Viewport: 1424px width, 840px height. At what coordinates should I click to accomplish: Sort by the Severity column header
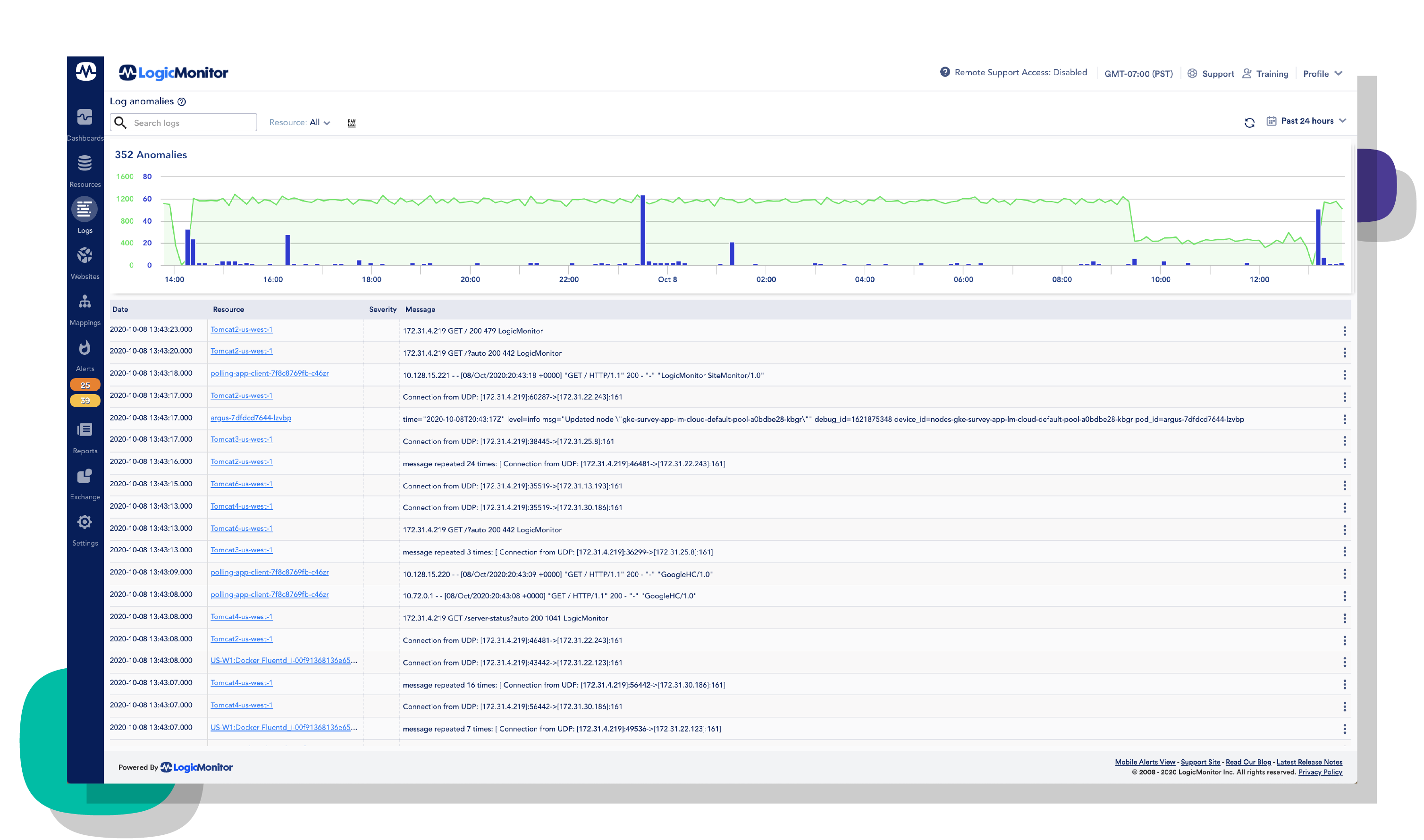[383, 310]
